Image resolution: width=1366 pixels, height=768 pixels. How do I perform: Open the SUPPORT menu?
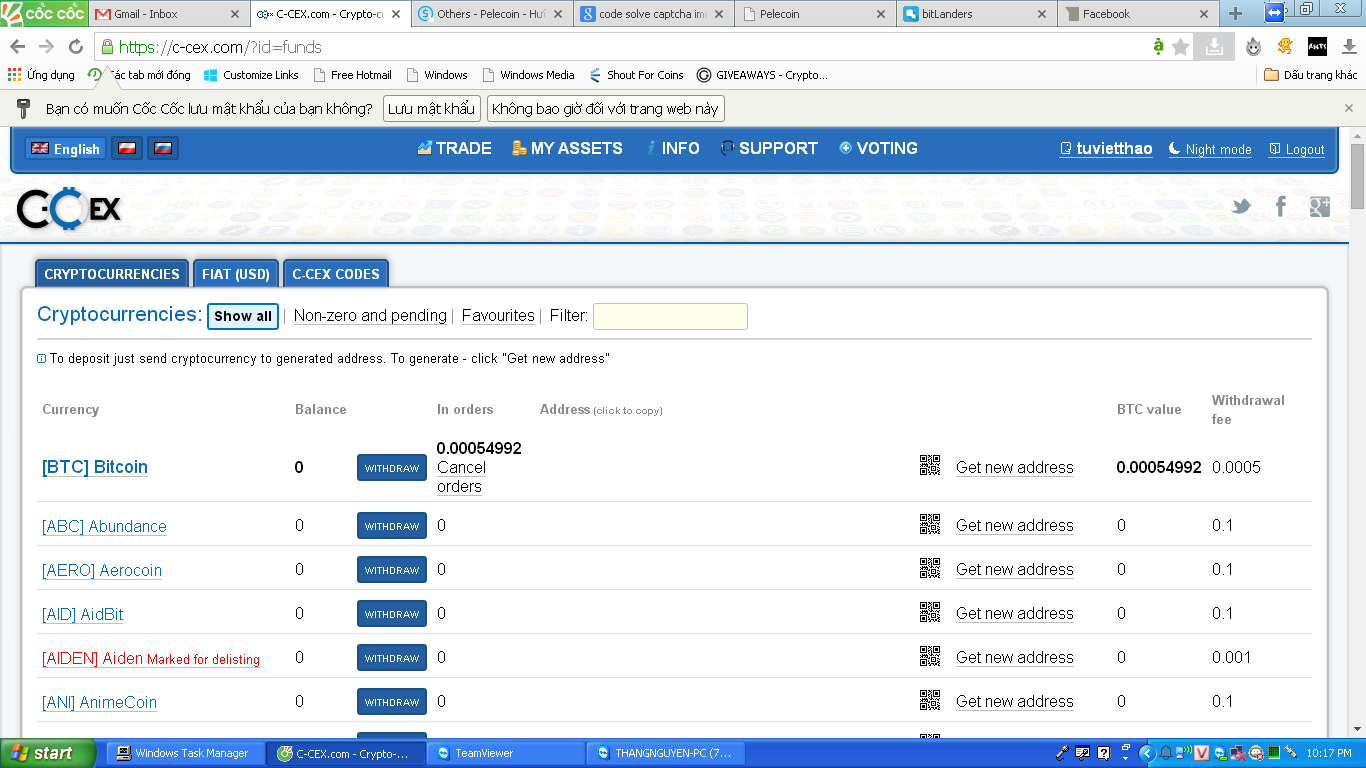[x=769, y=148]
